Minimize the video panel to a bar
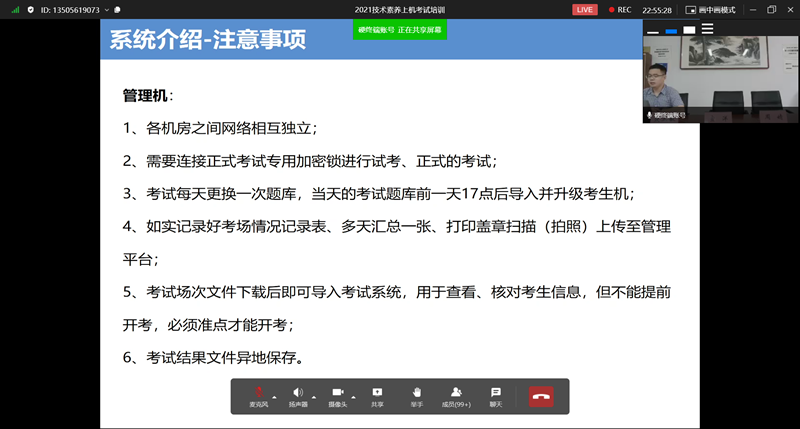Image resolution: width=800 pixels, height=429 pixels. coord(653,30)
